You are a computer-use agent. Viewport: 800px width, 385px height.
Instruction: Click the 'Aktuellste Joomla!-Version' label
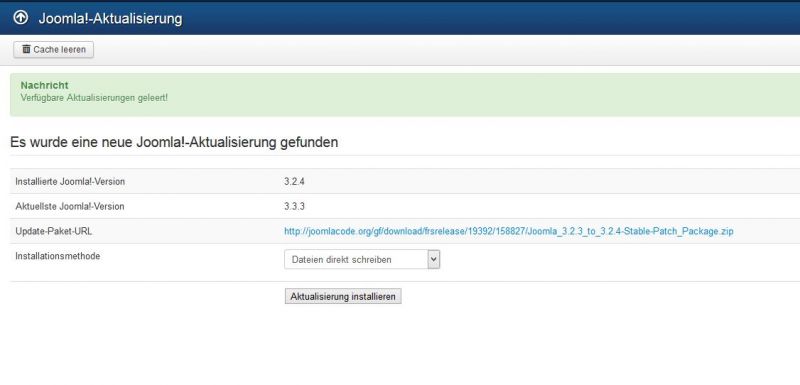tap(70, 207)
